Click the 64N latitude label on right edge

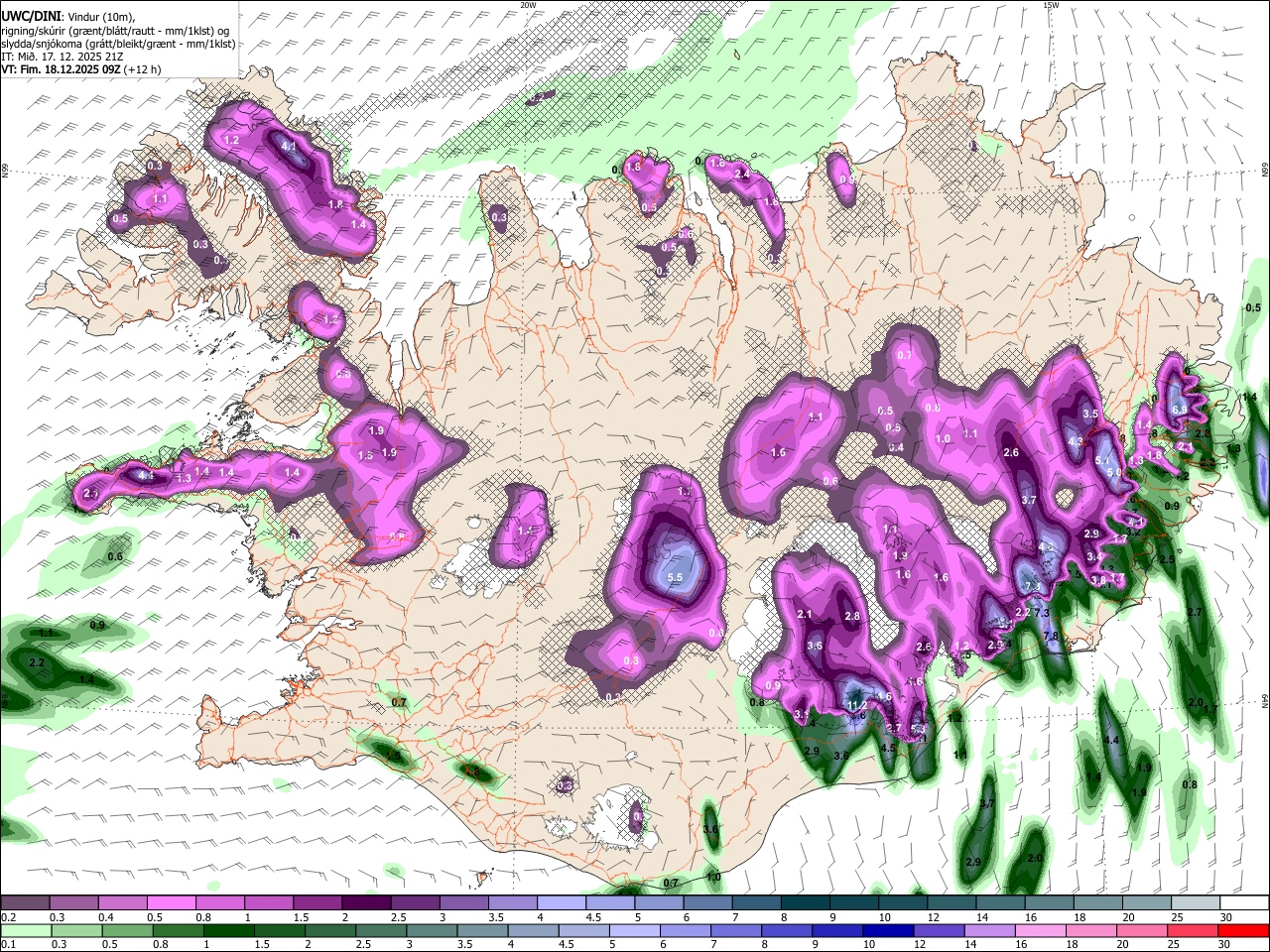1265,699
